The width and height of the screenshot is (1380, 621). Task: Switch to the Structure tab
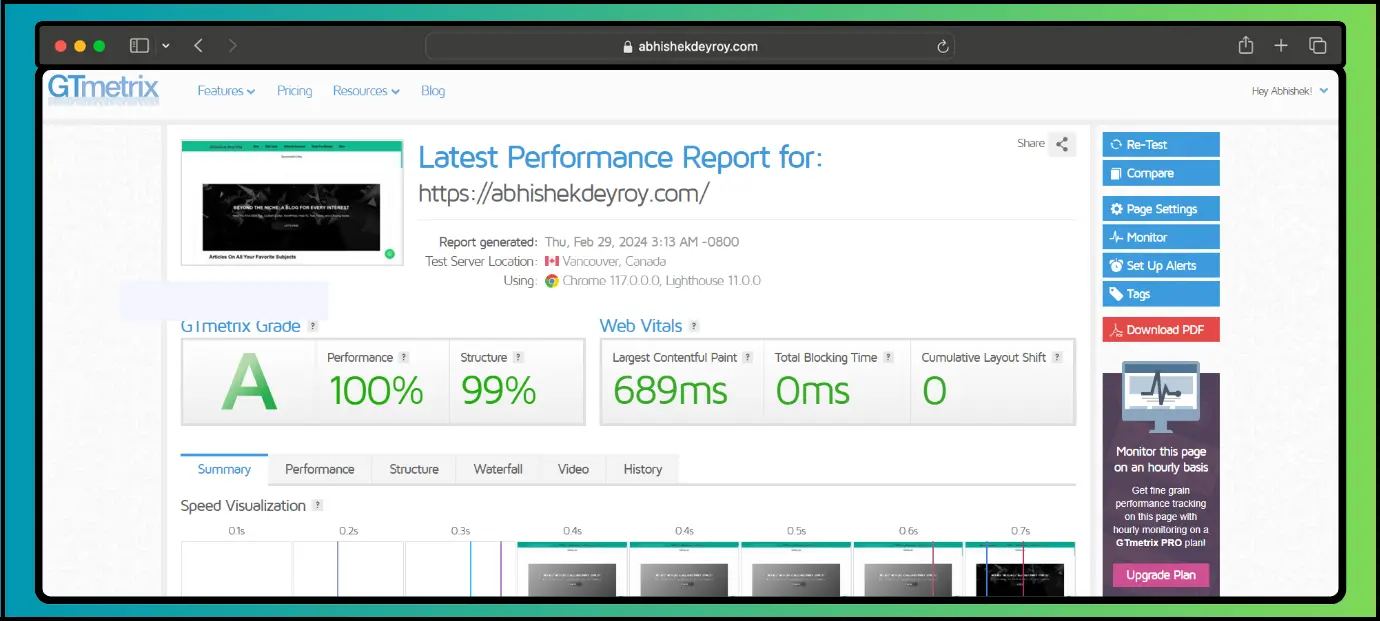click(x=414, y=469)
